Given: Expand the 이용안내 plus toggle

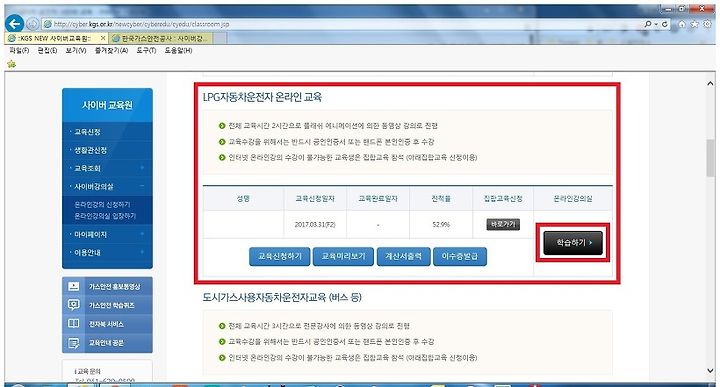Looking at the screenshot, I should pyautogui.click(x=142, y=252).
